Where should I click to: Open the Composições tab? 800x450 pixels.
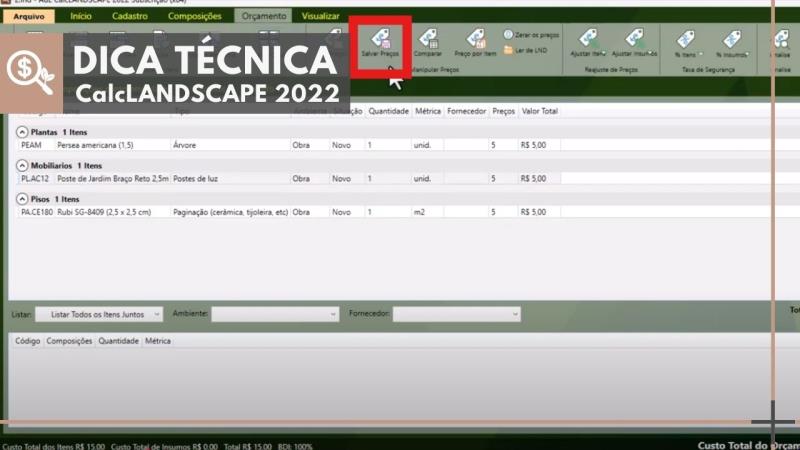194,16
